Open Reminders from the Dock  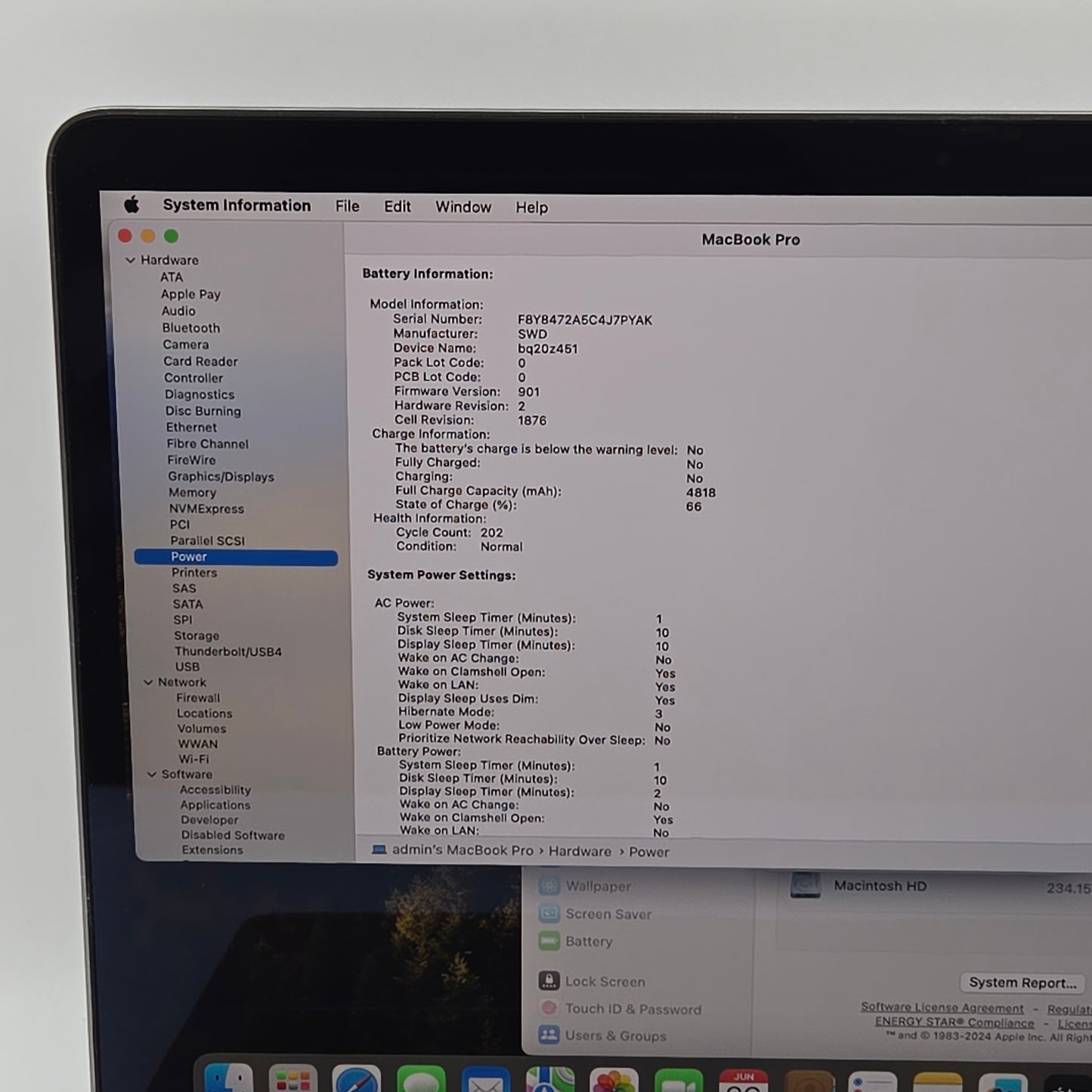pos(873,1081)
